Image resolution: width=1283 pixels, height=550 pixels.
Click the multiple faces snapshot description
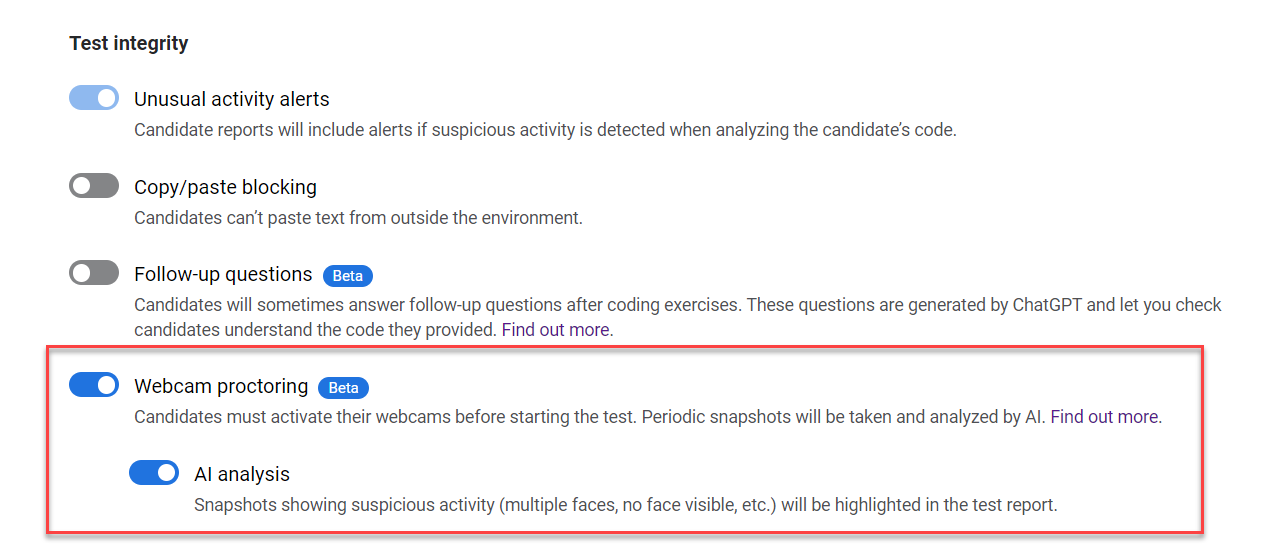click(625, 505)
